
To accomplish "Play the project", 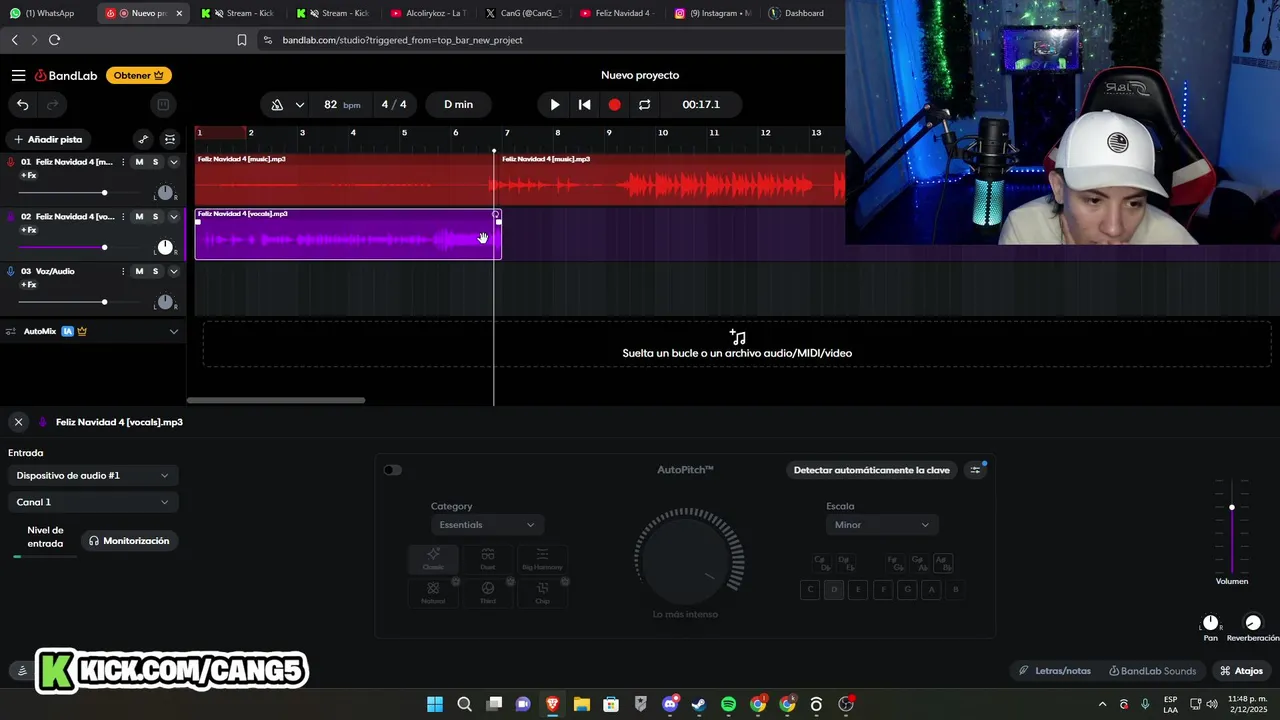I will 555,104.
